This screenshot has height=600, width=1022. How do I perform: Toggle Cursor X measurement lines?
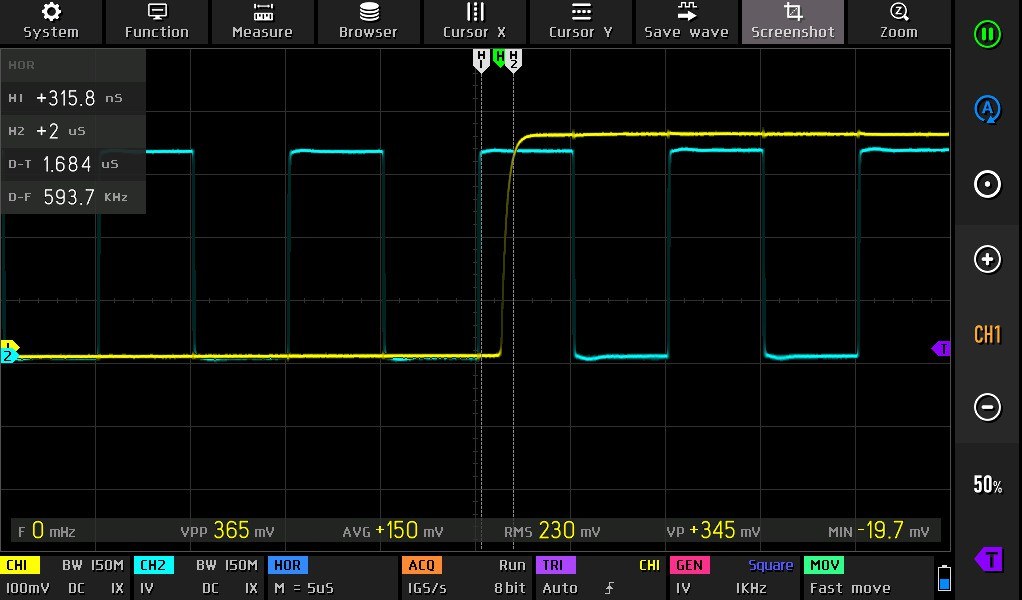(474, 21)
